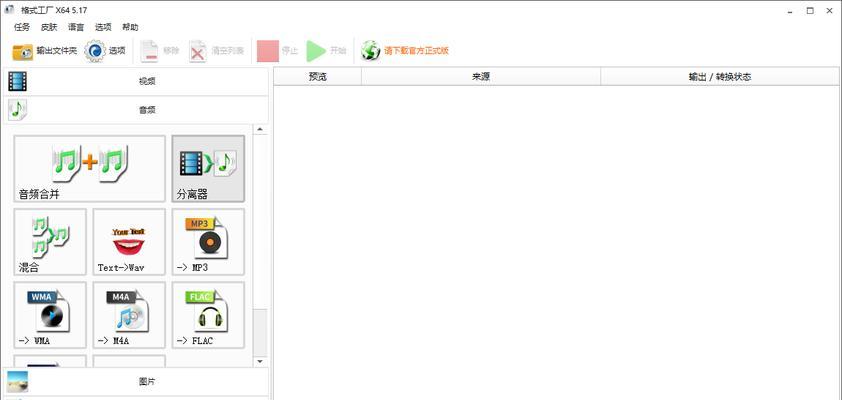Screen dimensions: 842x400
Task: Click the music note audio icon
Action: 17,110
